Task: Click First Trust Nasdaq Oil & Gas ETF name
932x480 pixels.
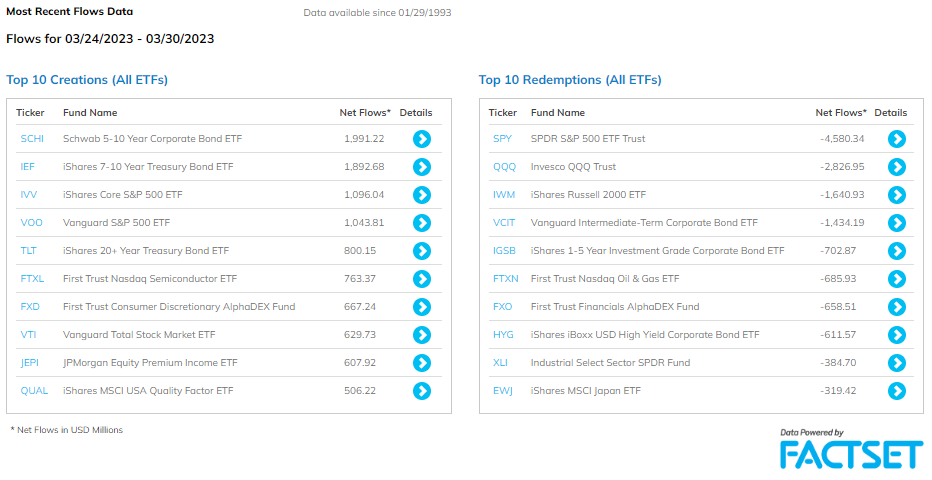Action: click(605, 278)
